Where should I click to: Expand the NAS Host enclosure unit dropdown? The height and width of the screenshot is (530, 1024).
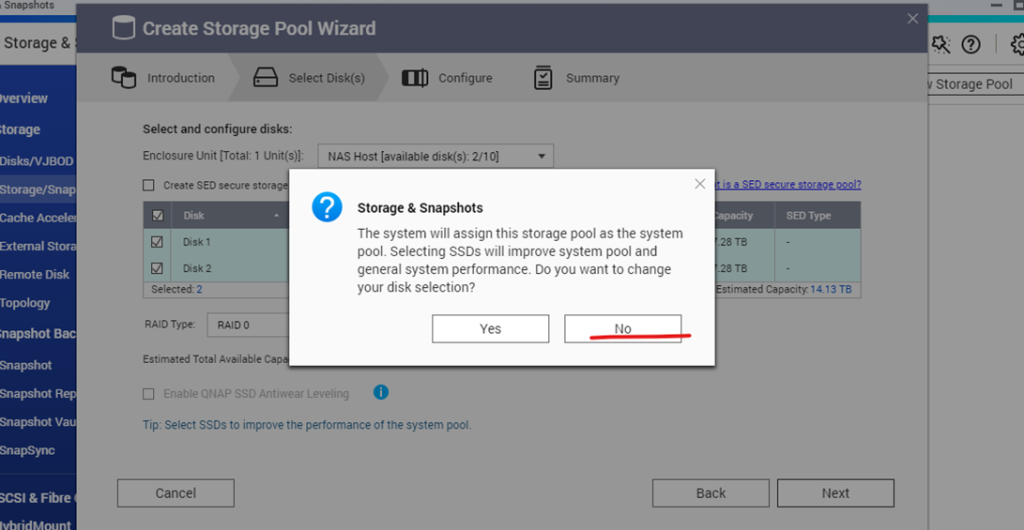pos(436,157)
